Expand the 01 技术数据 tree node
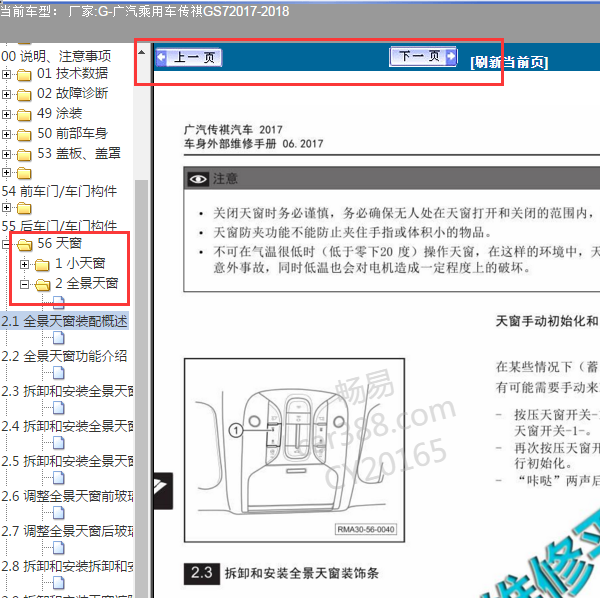 6,74
